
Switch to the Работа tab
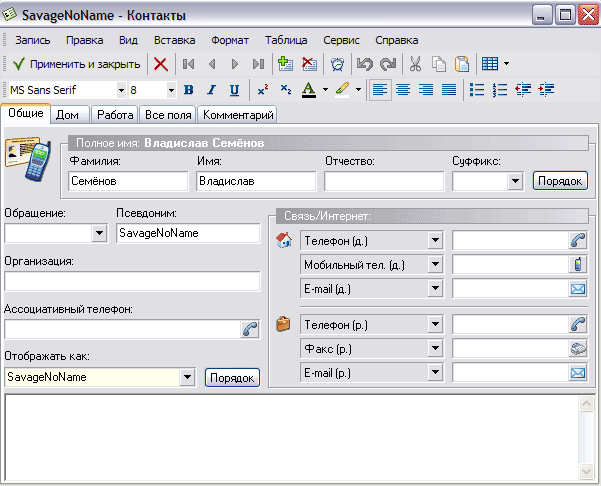pos(116,116)
